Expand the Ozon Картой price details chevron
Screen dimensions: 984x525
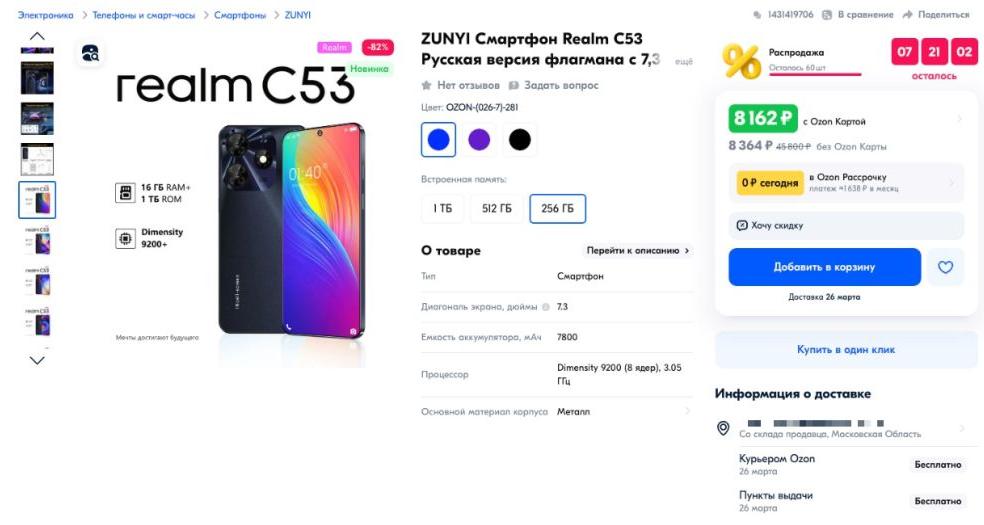pyautogui.click(x=960, y=120)
